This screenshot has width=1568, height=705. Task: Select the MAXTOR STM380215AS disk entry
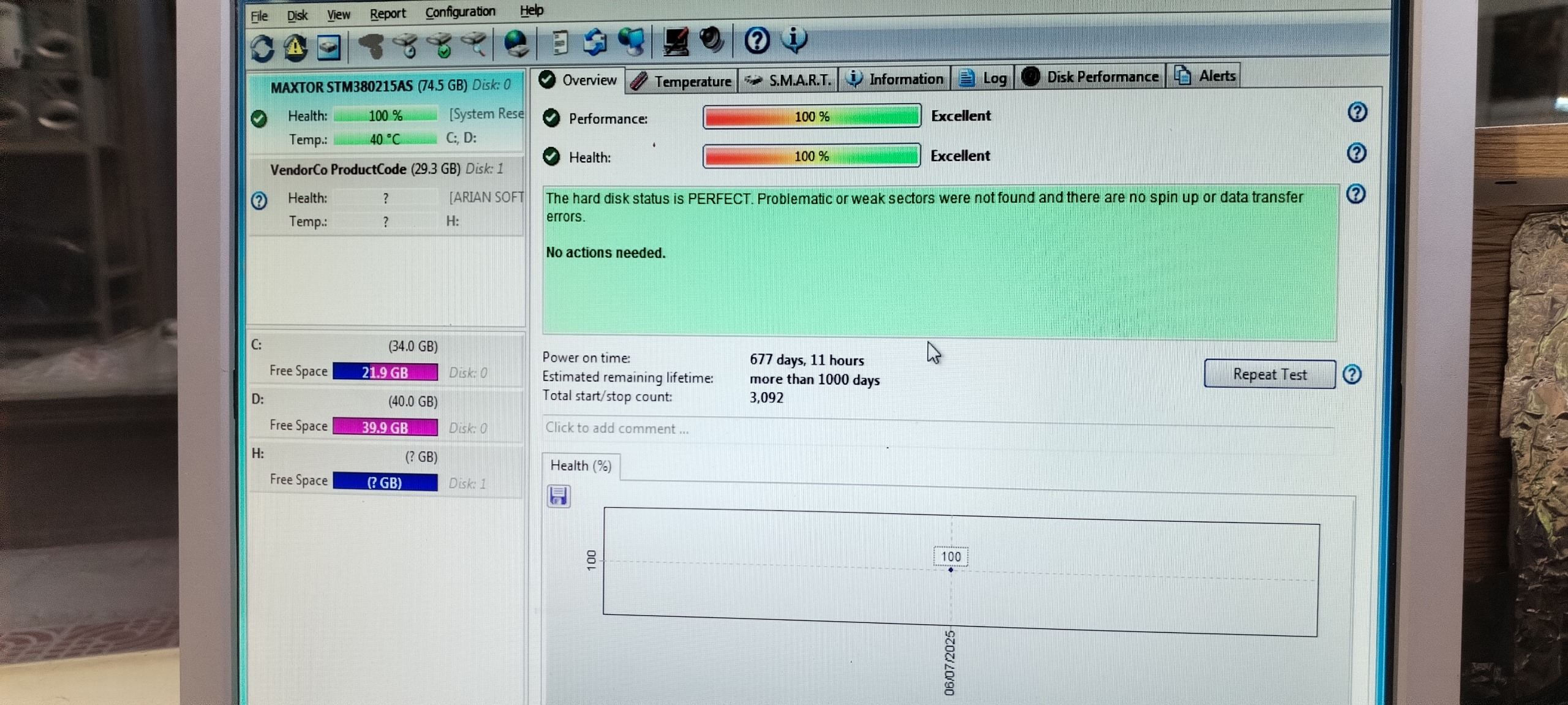(387, 113)
